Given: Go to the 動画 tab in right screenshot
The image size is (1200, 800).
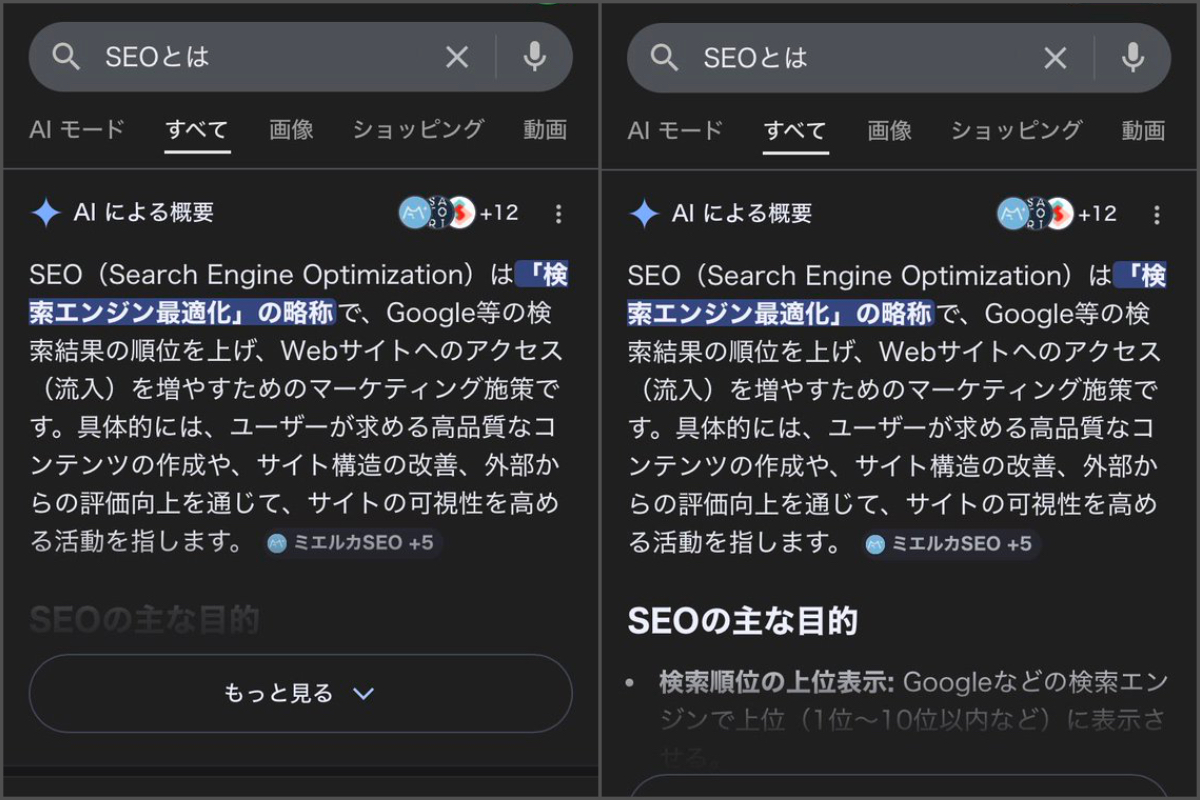Looking at the screenshot, I should 1143,130.
